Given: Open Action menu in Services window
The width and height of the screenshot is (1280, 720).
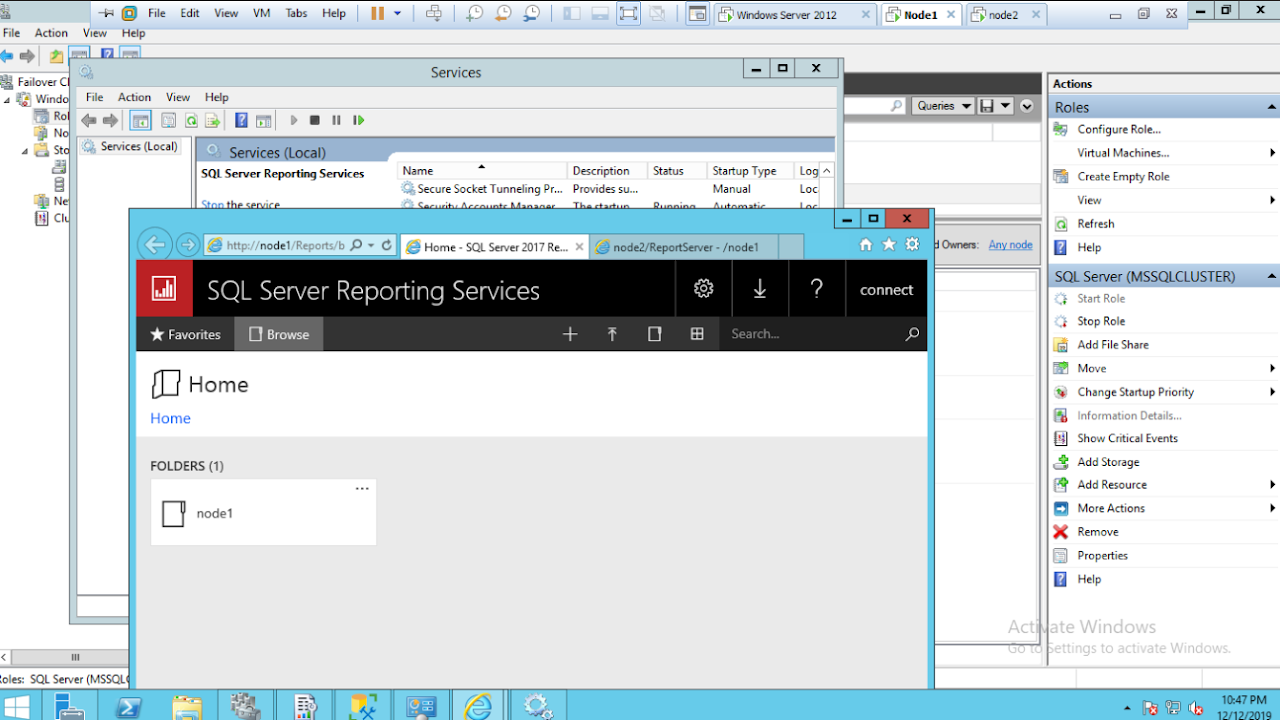Looking at the screenshot, I should tap(134, 97).
